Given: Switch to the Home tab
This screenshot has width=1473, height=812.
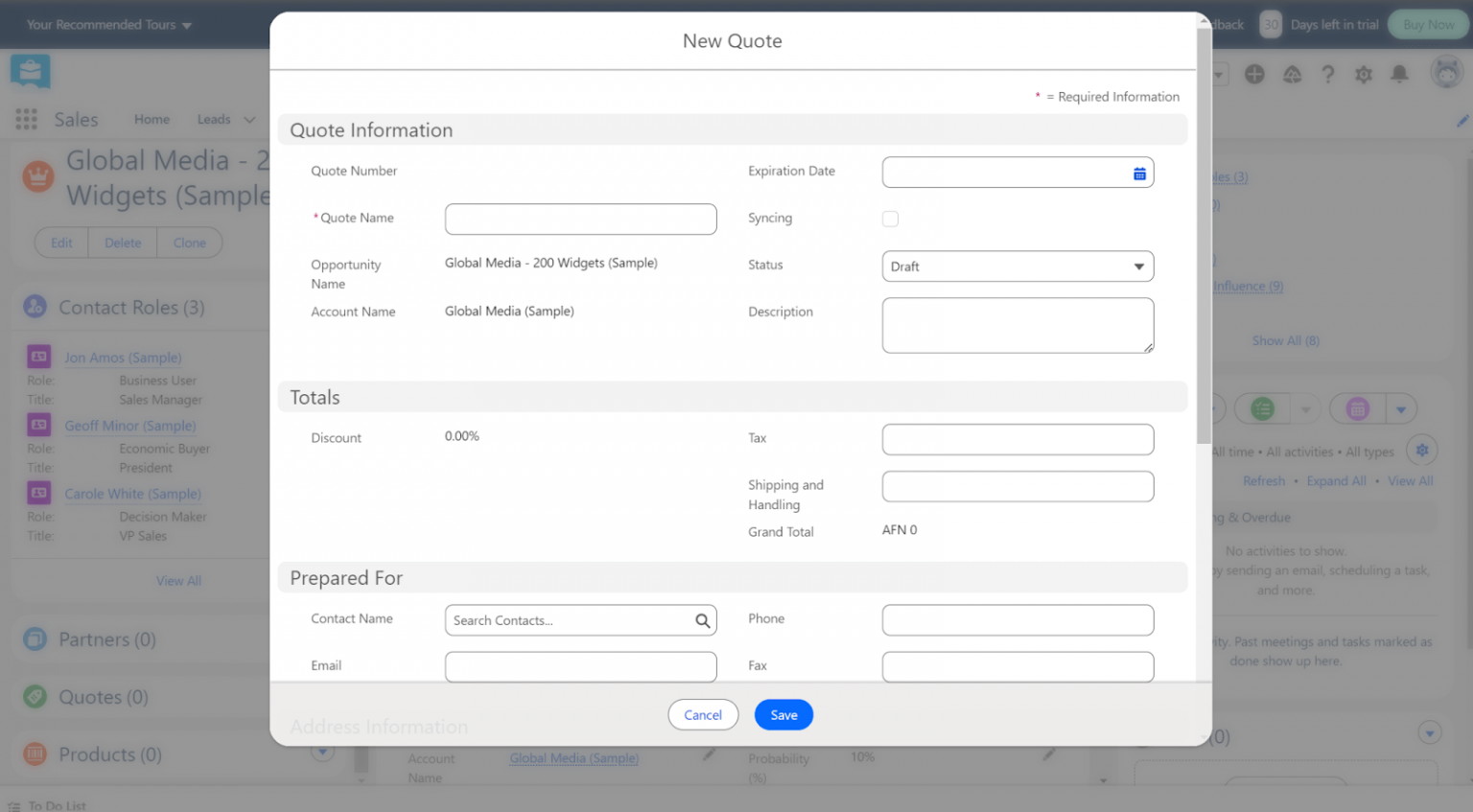Looking at the screenshot, I should [152, 119].
